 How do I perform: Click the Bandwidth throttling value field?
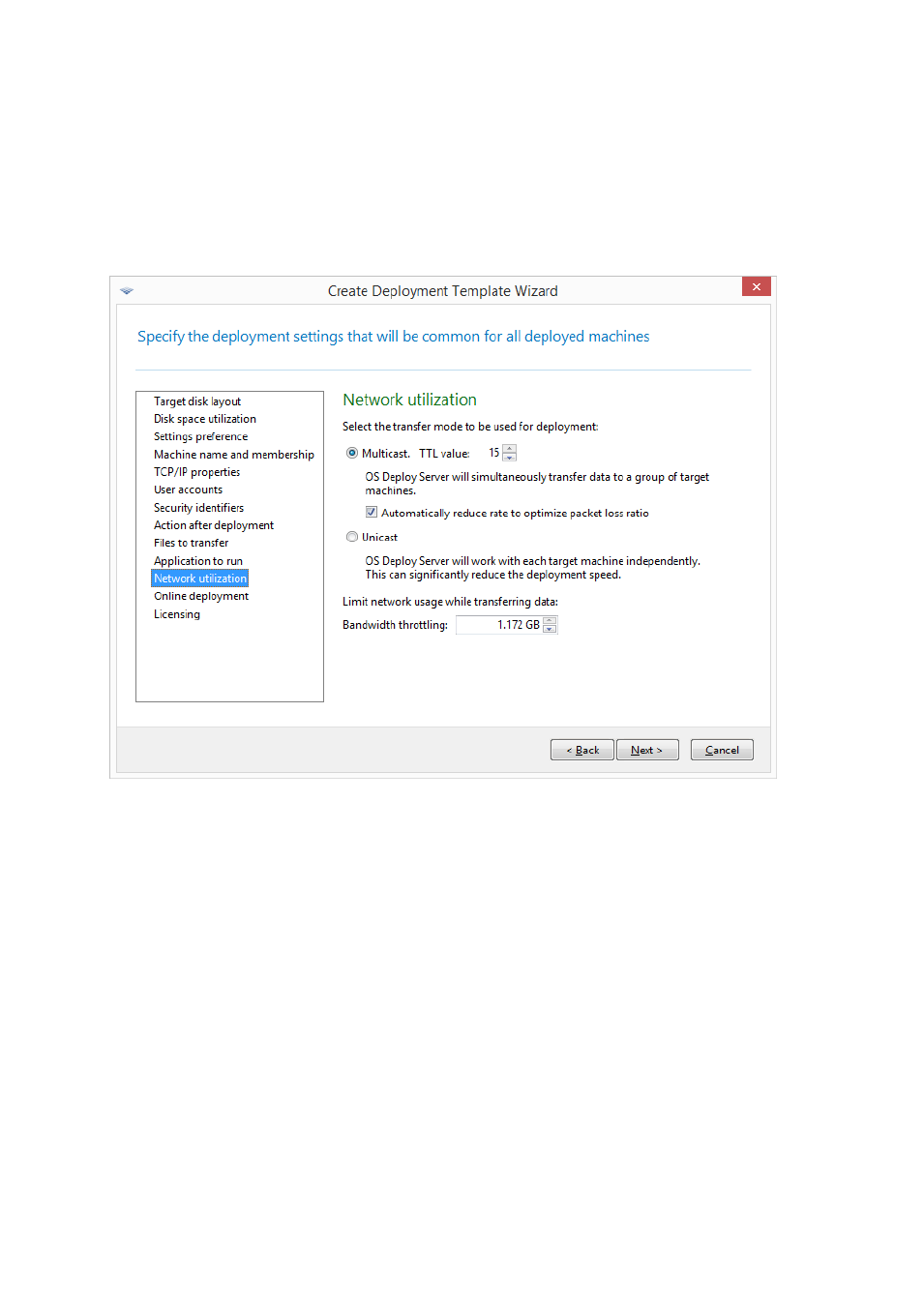click(499, 625)
